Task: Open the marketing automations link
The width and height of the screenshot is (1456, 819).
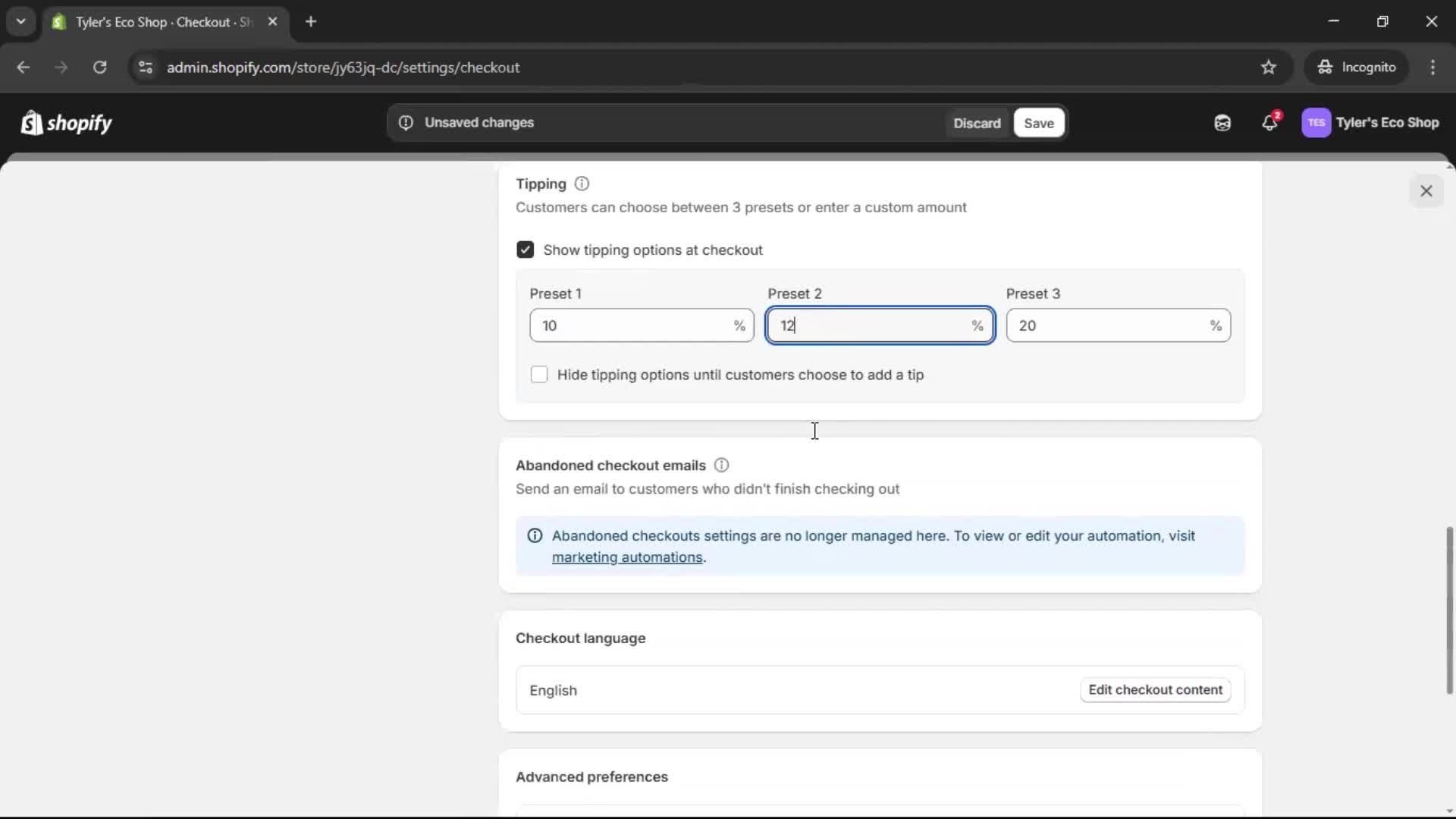Action: [x=627, y=557]
